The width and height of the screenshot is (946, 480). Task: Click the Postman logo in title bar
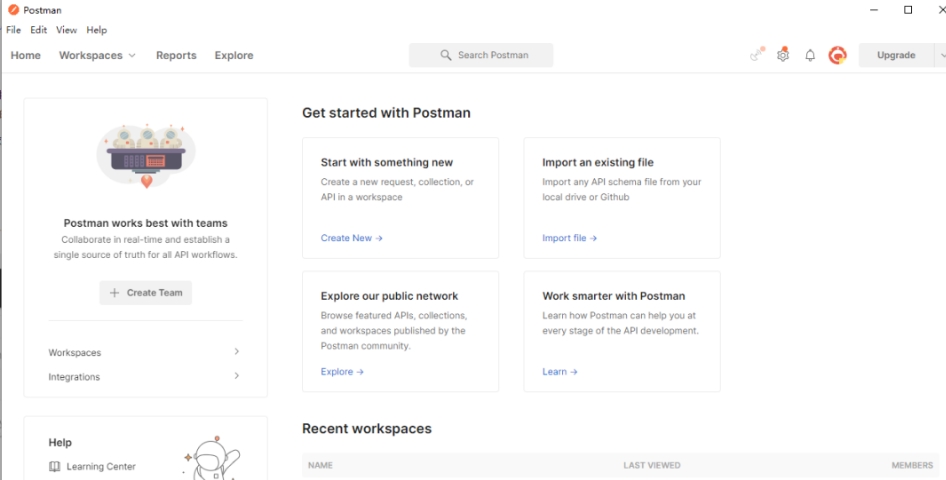pyautogui.click(x=13, y=10)
